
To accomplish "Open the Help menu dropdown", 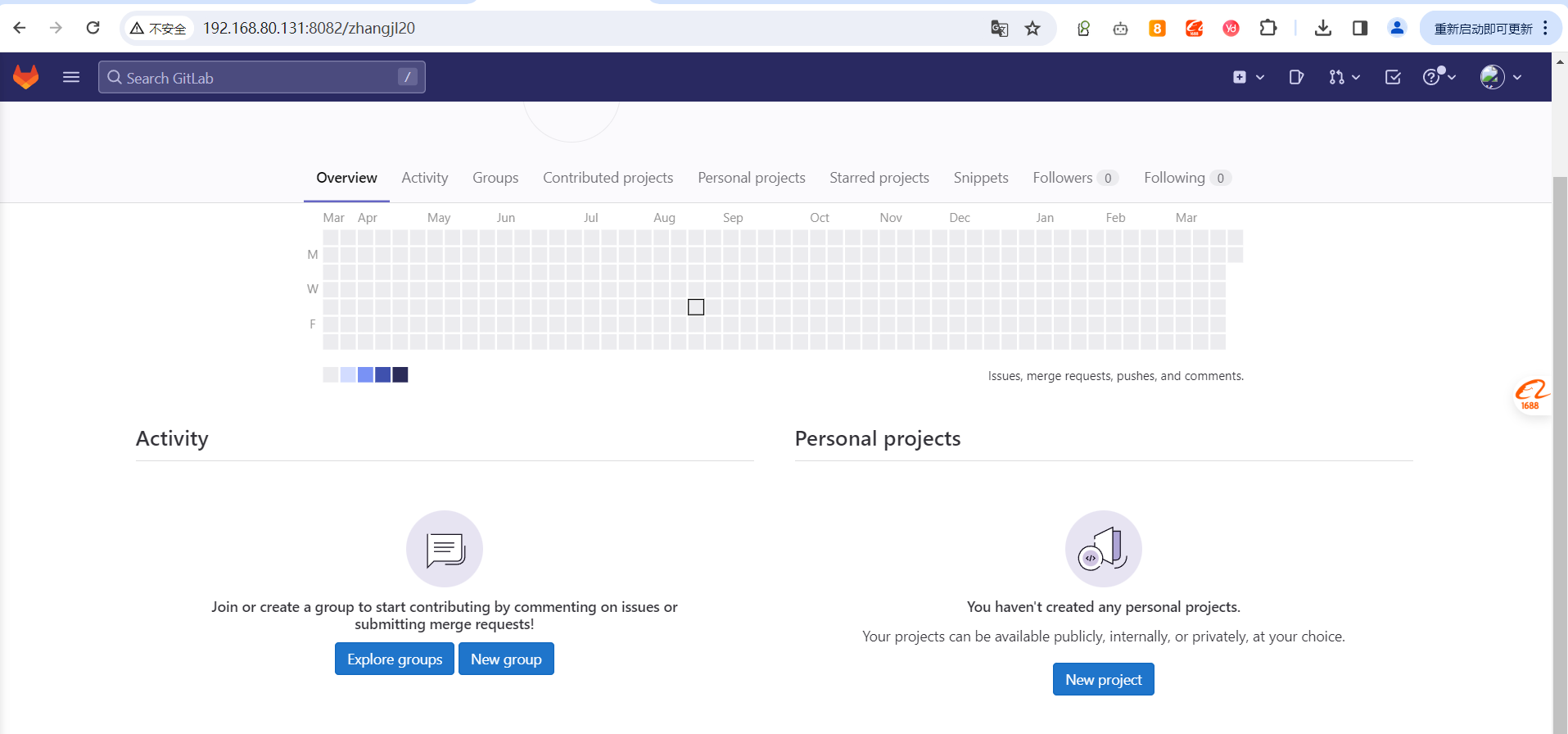I will point(1439,77).
